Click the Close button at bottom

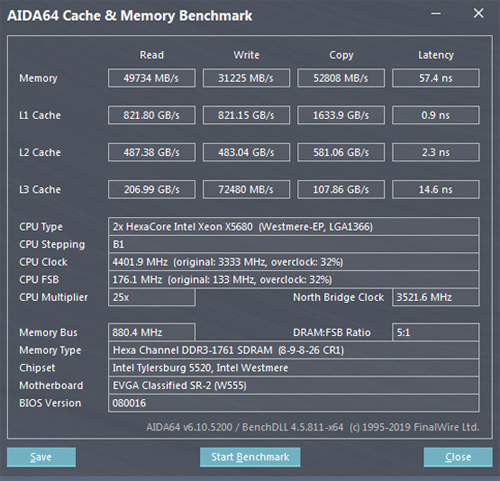[458, 457]
